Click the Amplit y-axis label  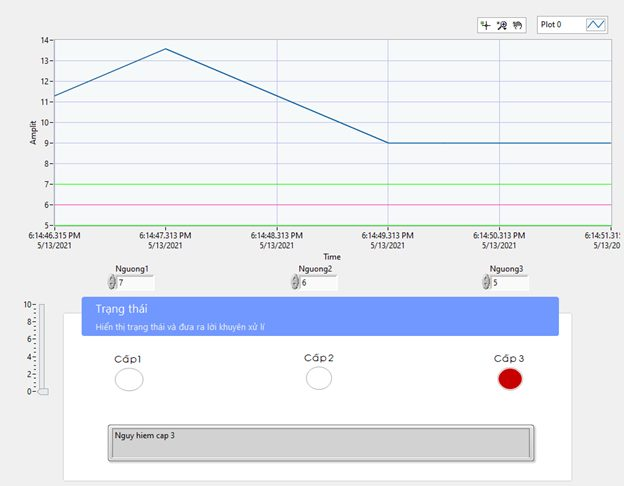coord(33,133)
